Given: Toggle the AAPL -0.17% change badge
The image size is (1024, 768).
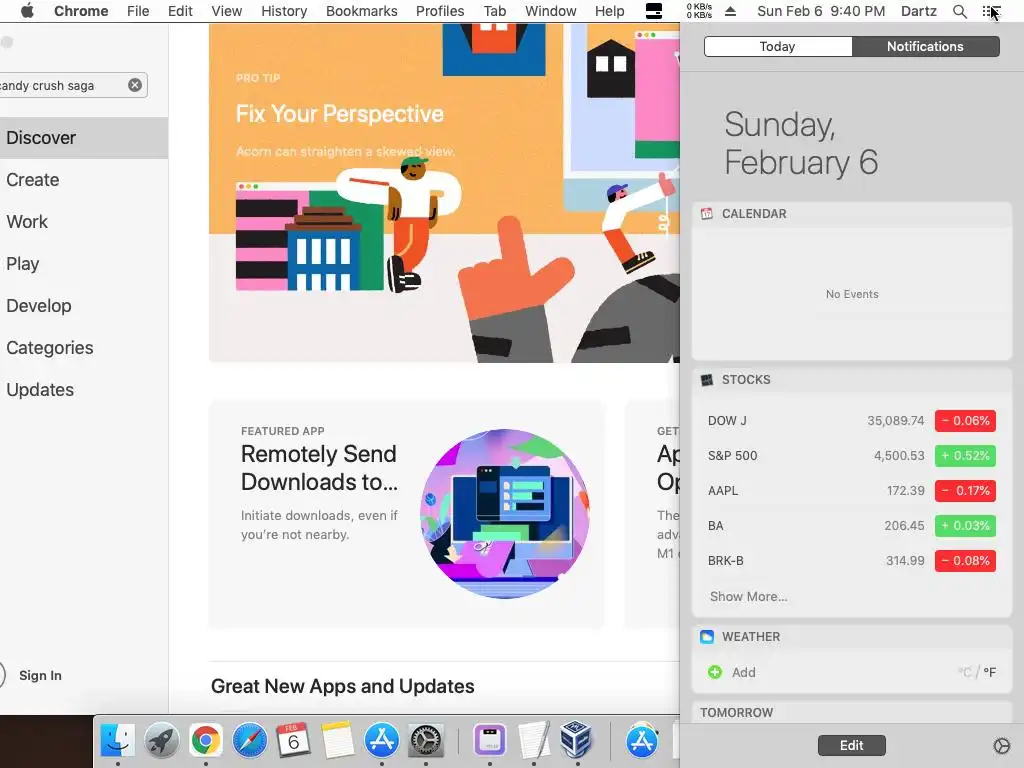Looking at the screenshot, I should pos(965,490).
